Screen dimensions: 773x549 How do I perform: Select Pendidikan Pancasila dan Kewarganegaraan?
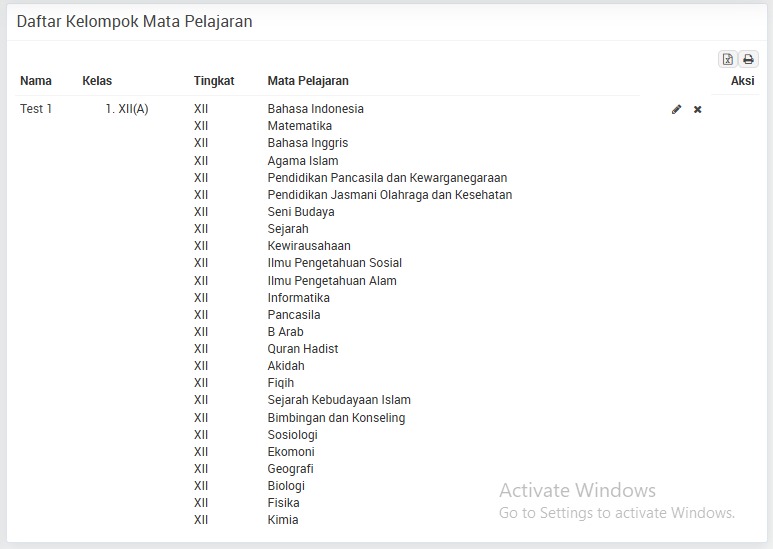(x=387, y=178)
